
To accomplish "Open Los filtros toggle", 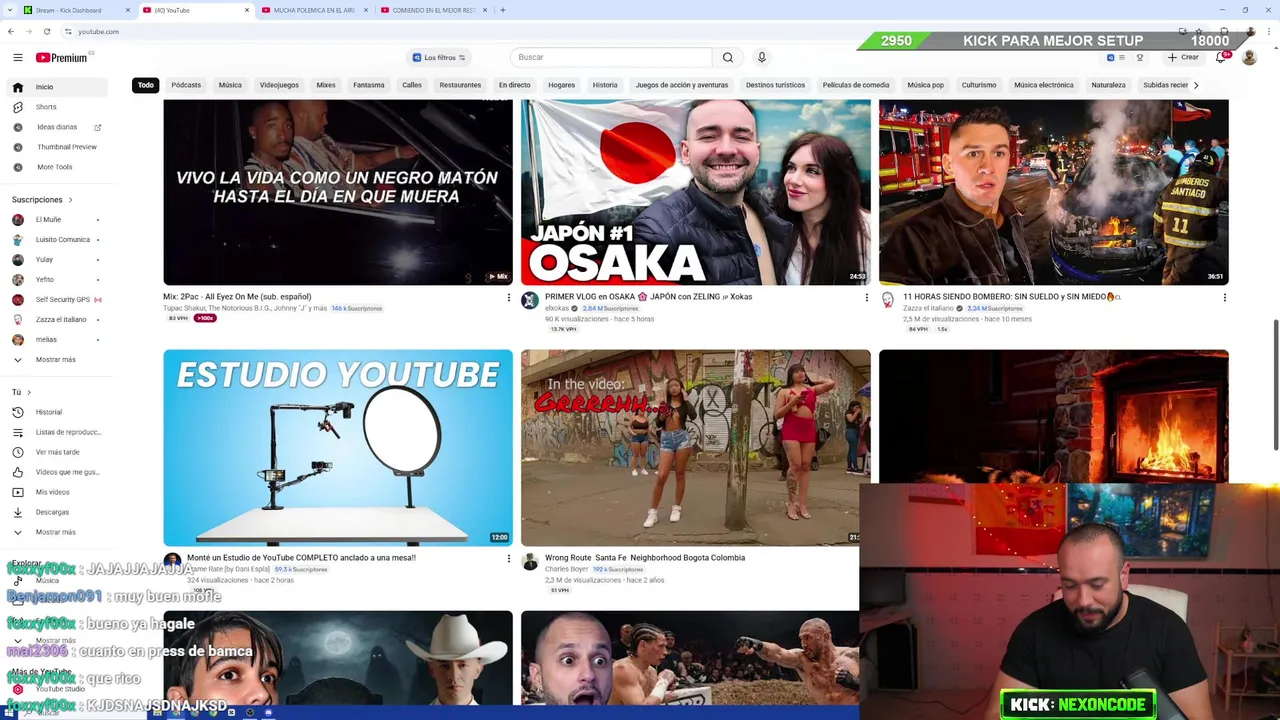I will [x=439, y=57].
